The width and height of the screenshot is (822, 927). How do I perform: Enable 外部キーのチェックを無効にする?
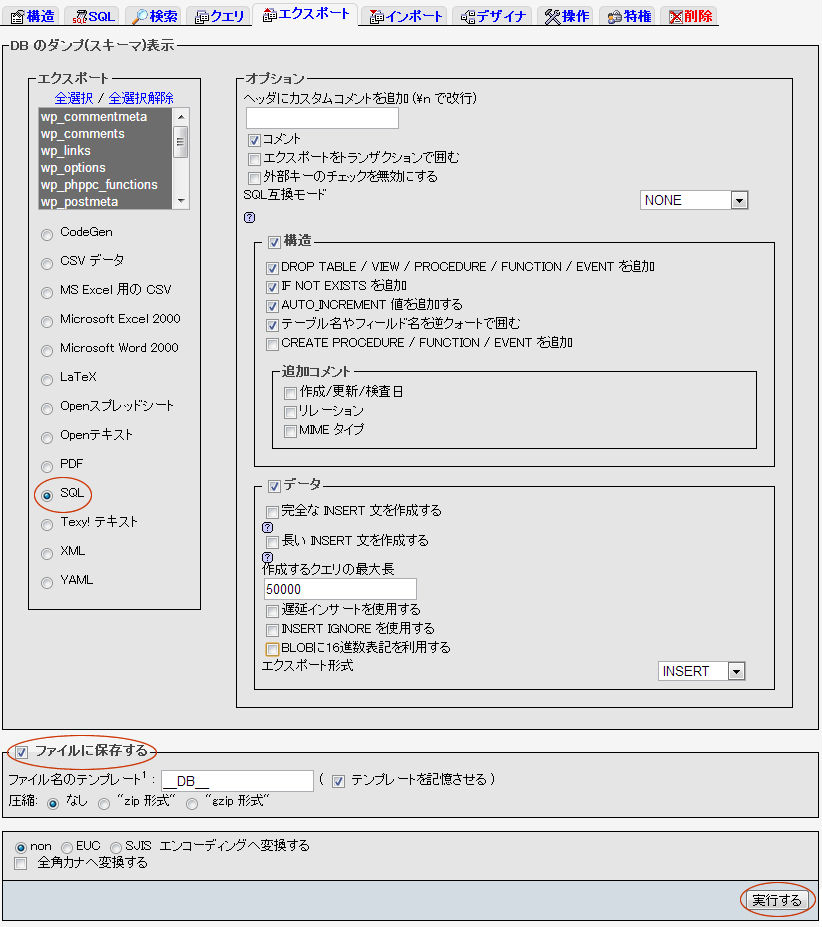click(x=254, y=178)
